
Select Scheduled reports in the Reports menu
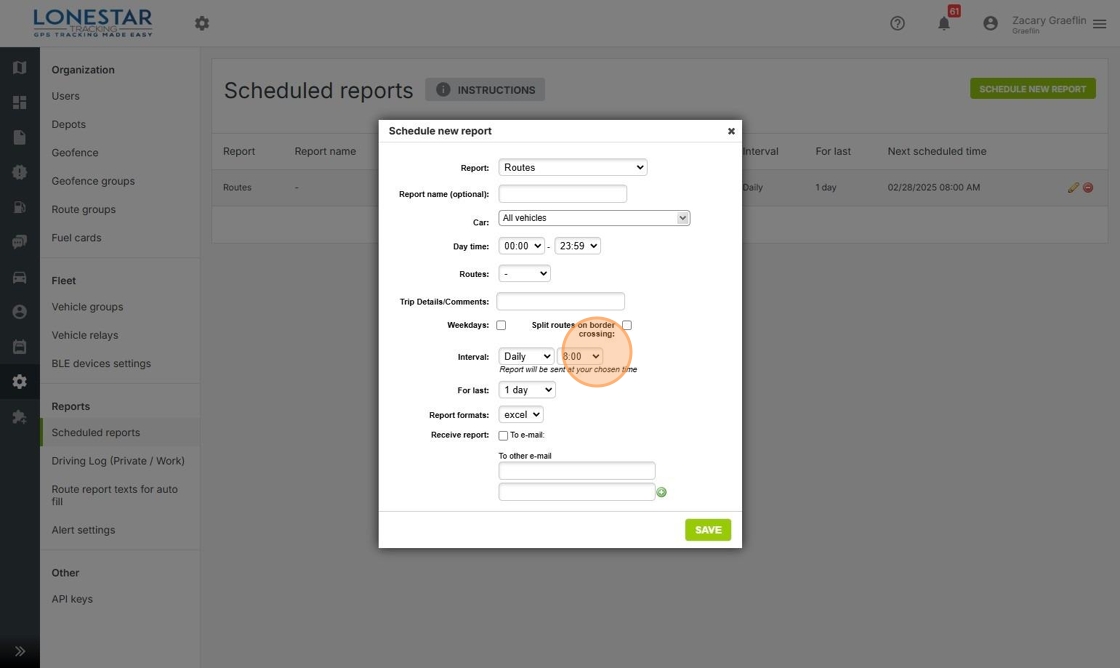pos(96,433)
